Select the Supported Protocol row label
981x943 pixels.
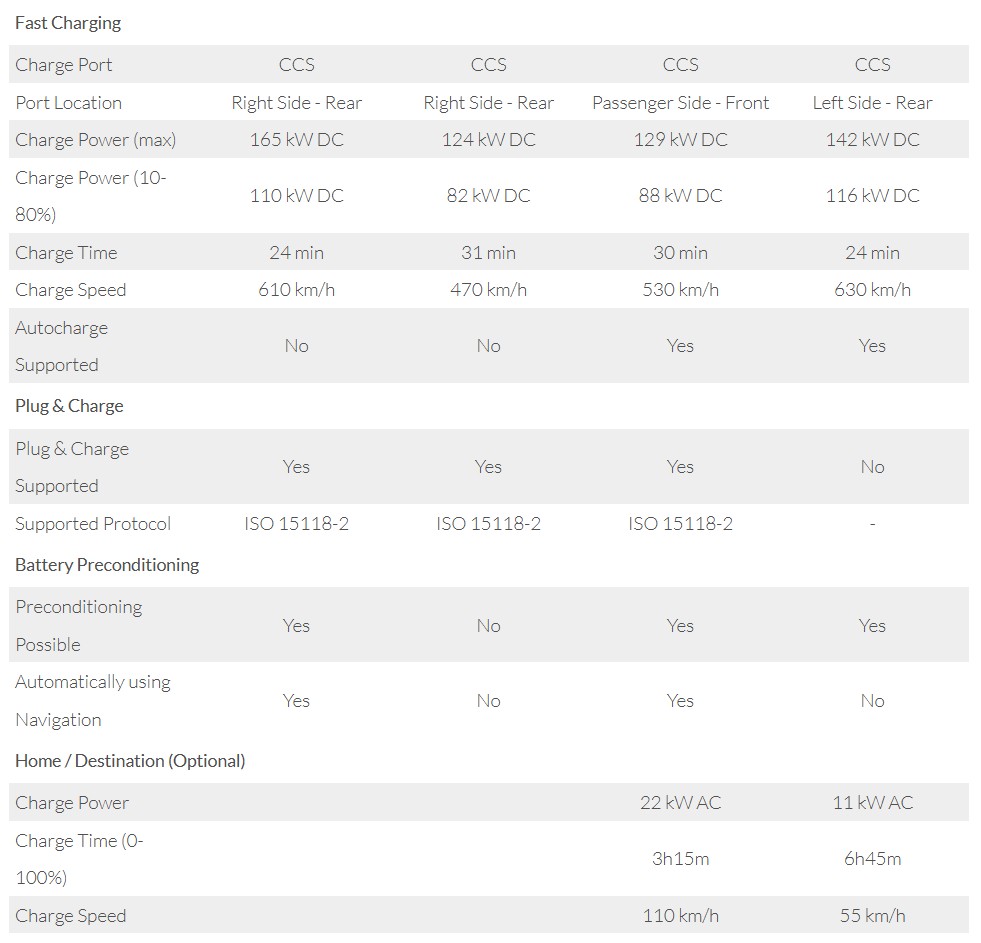(x=93, y=524)
